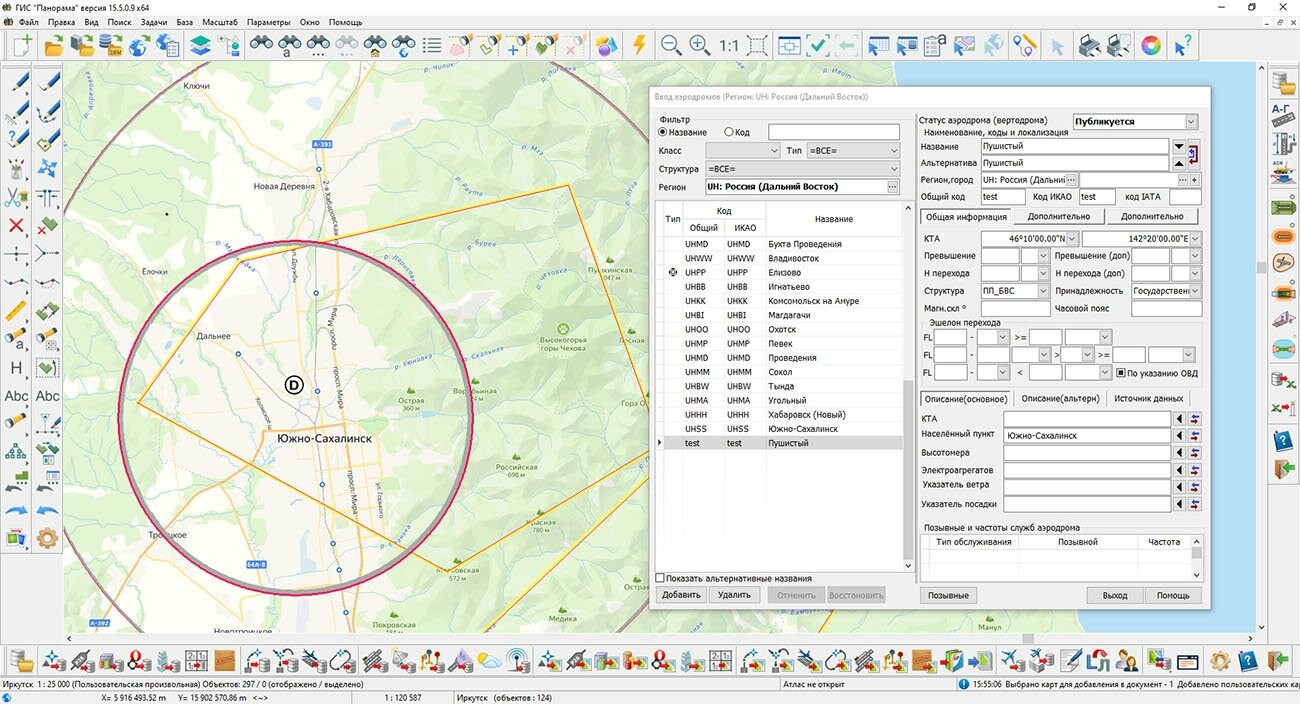
Task: Click the 'Позывные' button
Action: tap(947, 595)
